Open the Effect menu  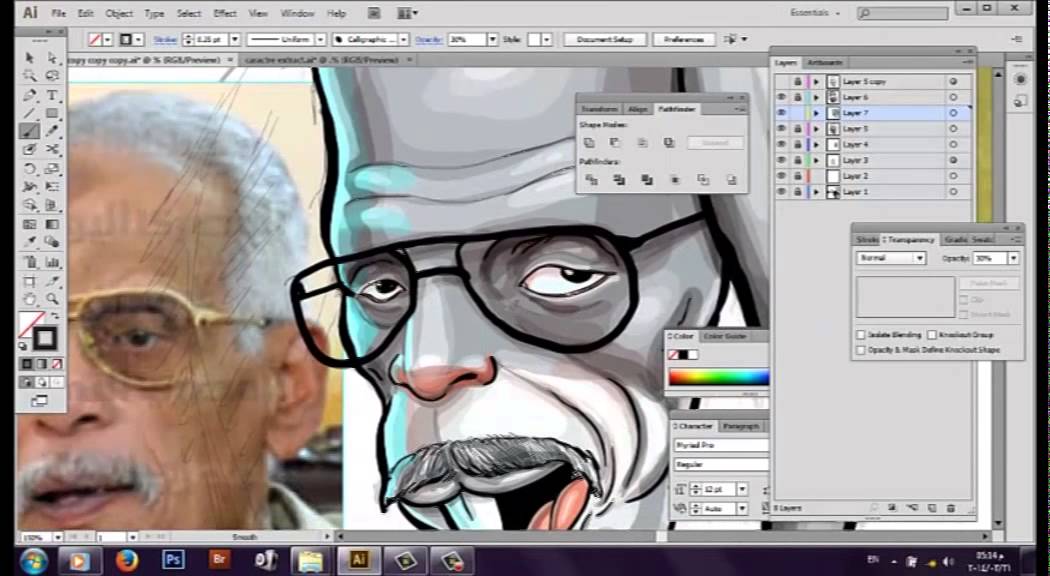pyautogui.click(x=226, y=13)
